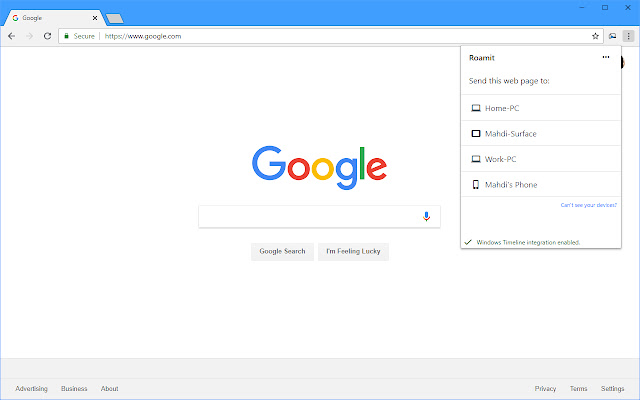Click the tablet icon next to Mahdi-Surface
Viewport: 640px width, 400px height.
(476, 133)
